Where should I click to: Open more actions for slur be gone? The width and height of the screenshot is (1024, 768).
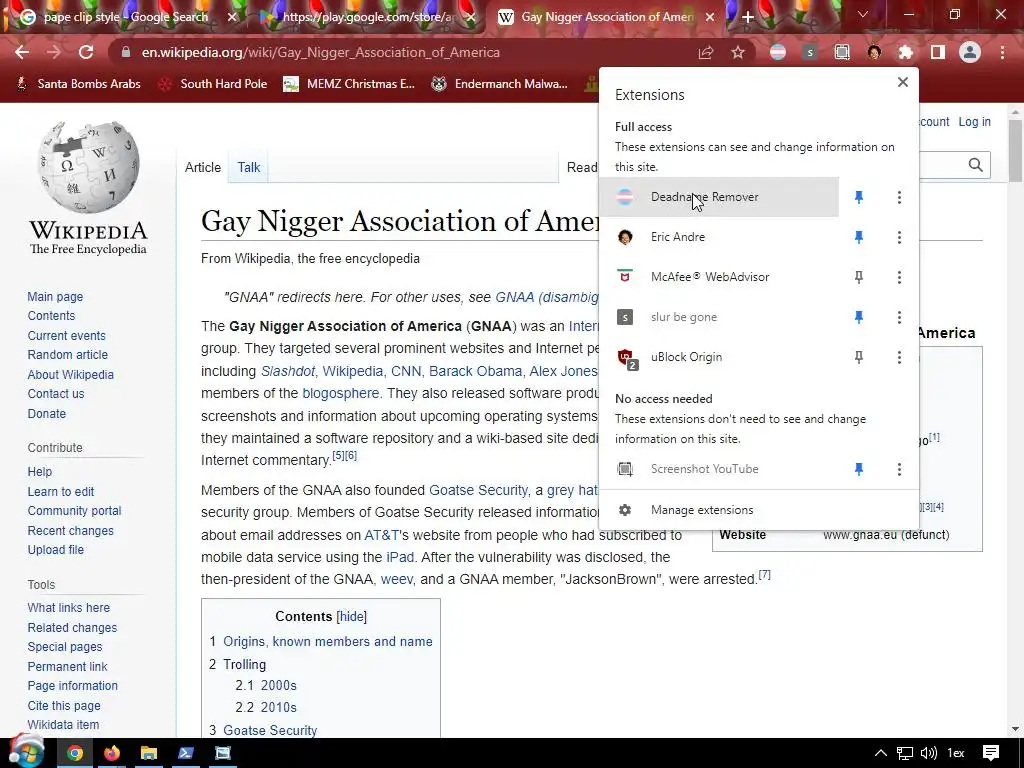899,317
